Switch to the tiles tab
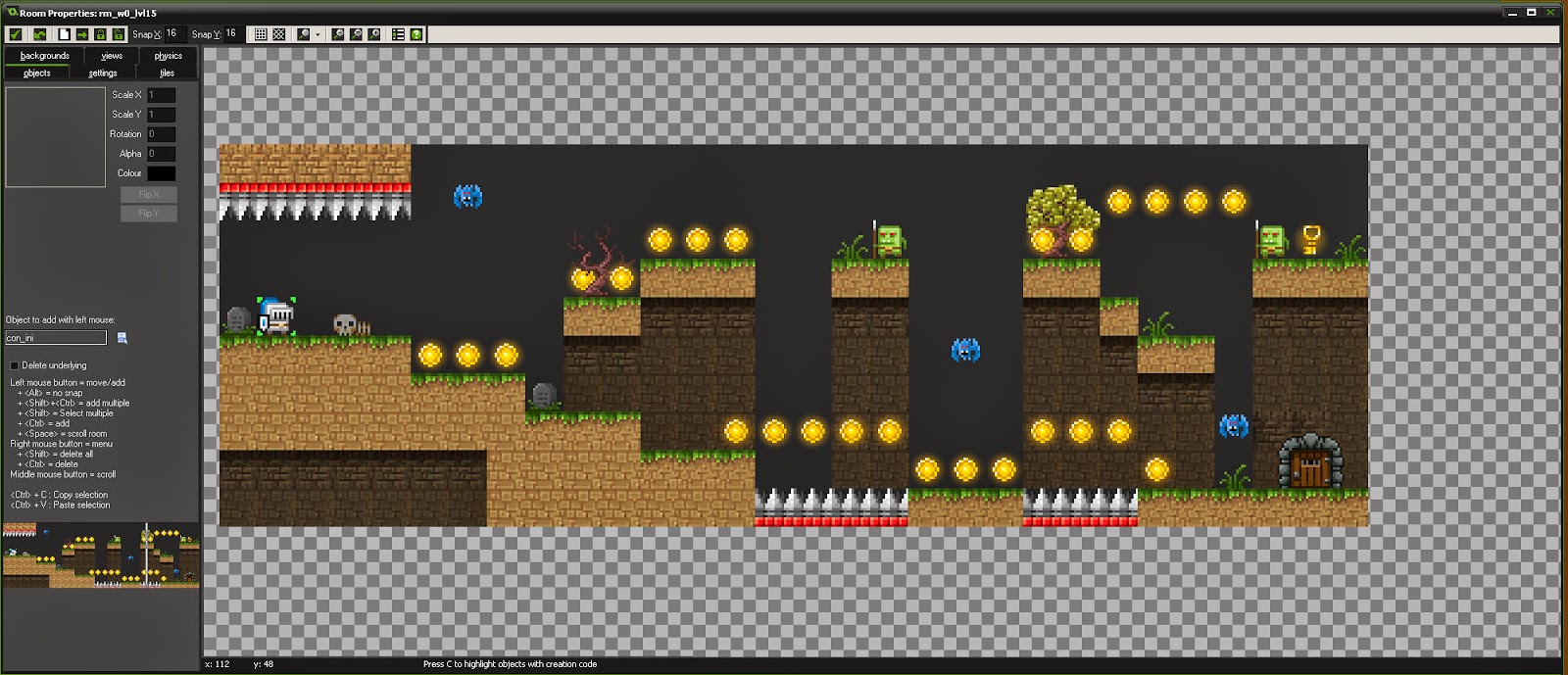The height and width of the screenshot is (675, 1568). [x=167, y=72]
